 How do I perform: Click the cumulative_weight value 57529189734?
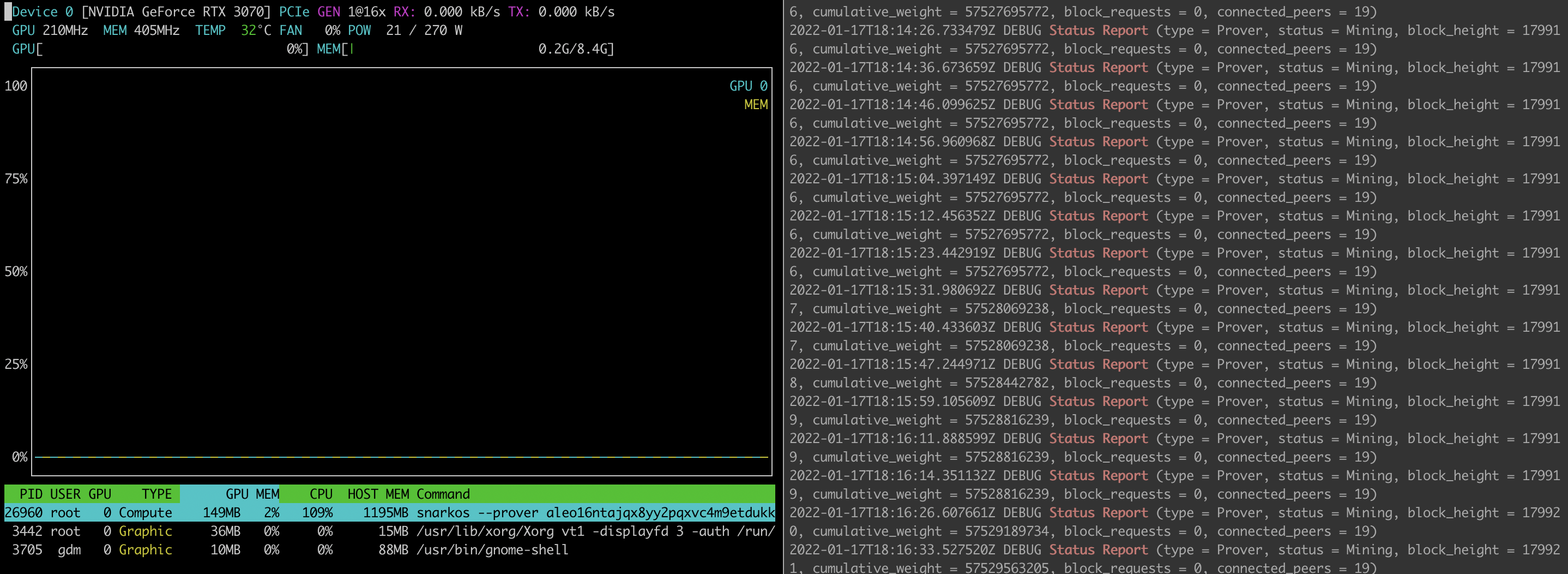(x=1007, y=531)
